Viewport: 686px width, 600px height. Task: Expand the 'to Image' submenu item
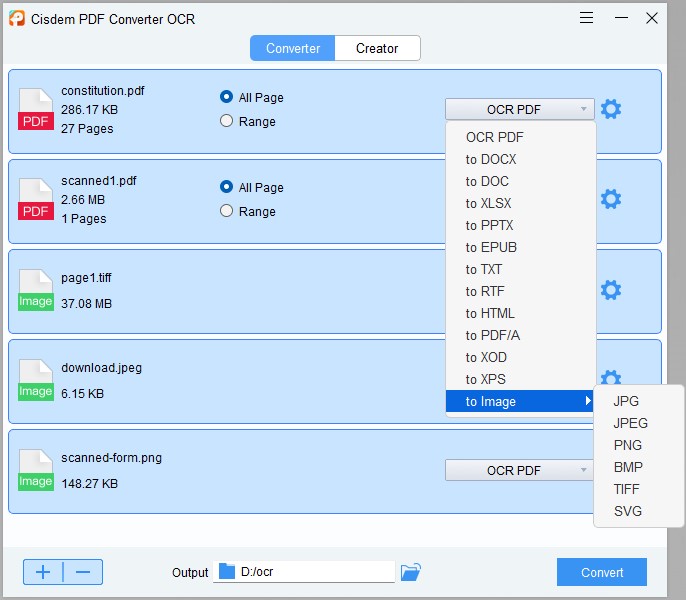click(520, 401)
